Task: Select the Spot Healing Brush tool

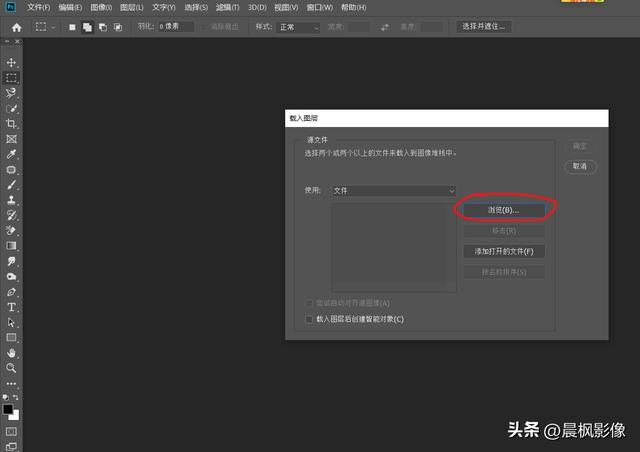Action: [x=11, y=169]
